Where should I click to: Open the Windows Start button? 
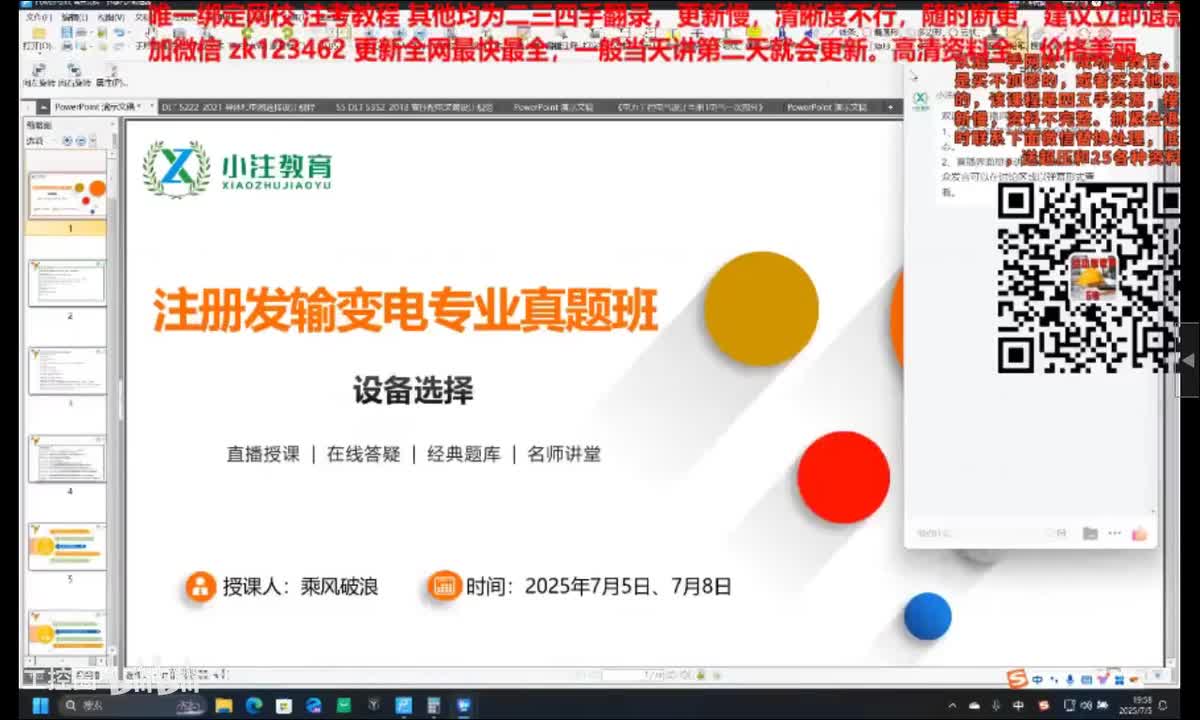41,705
